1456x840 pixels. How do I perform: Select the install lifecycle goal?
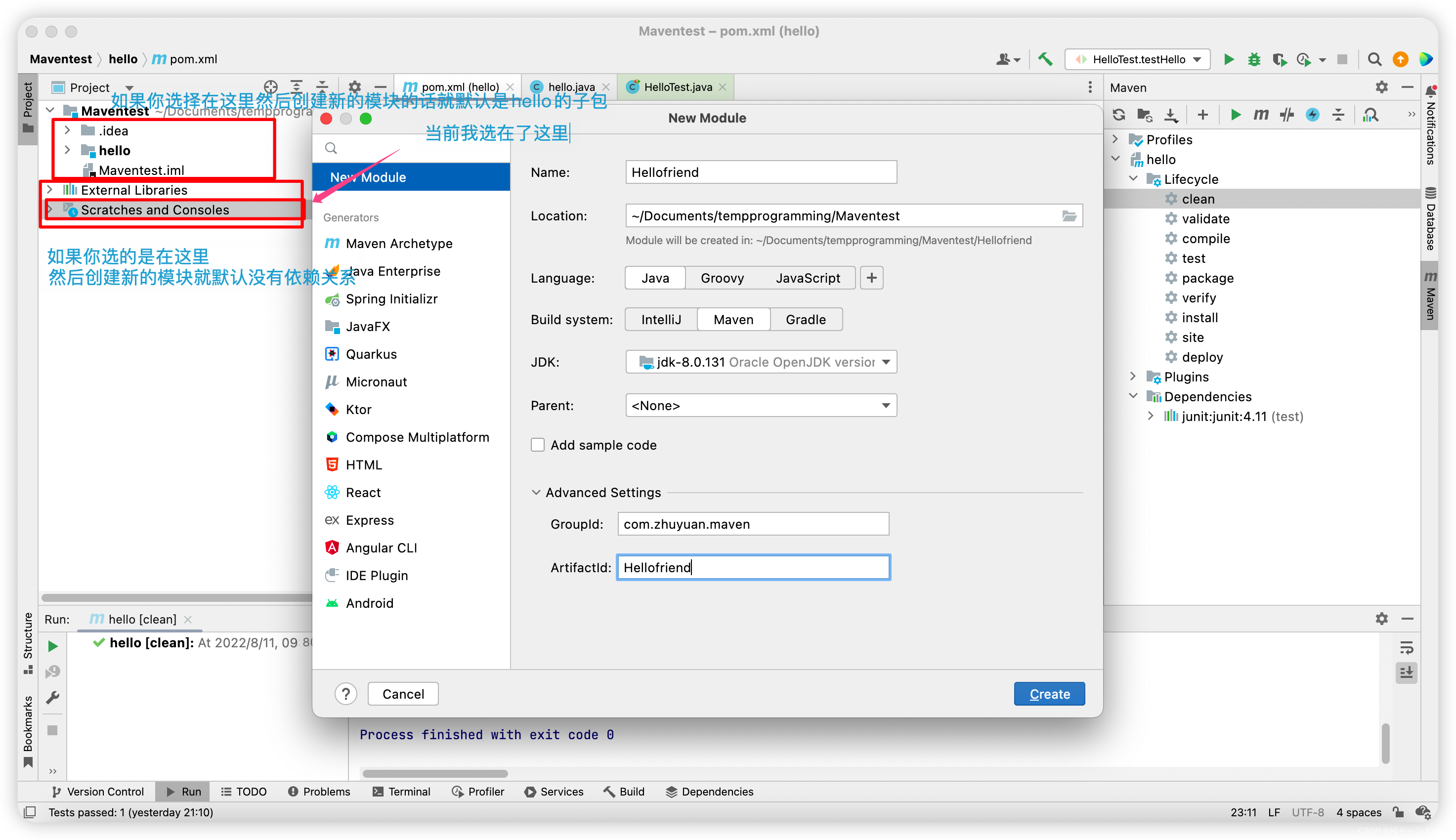[1199, 317]
